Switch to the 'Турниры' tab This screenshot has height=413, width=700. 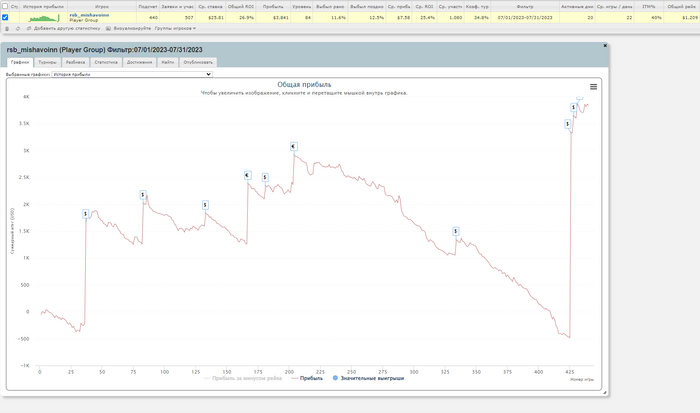pos(47,62)
